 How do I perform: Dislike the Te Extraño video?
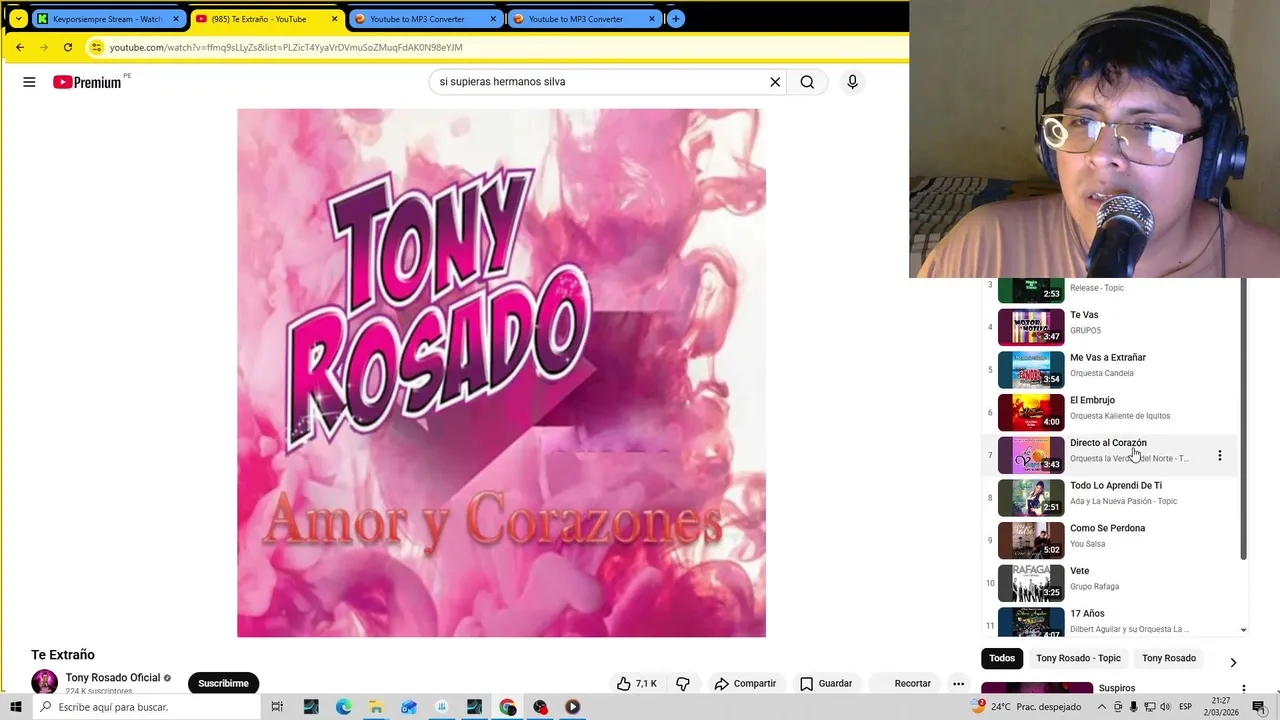pyautogui.click(x=683, y=683)
